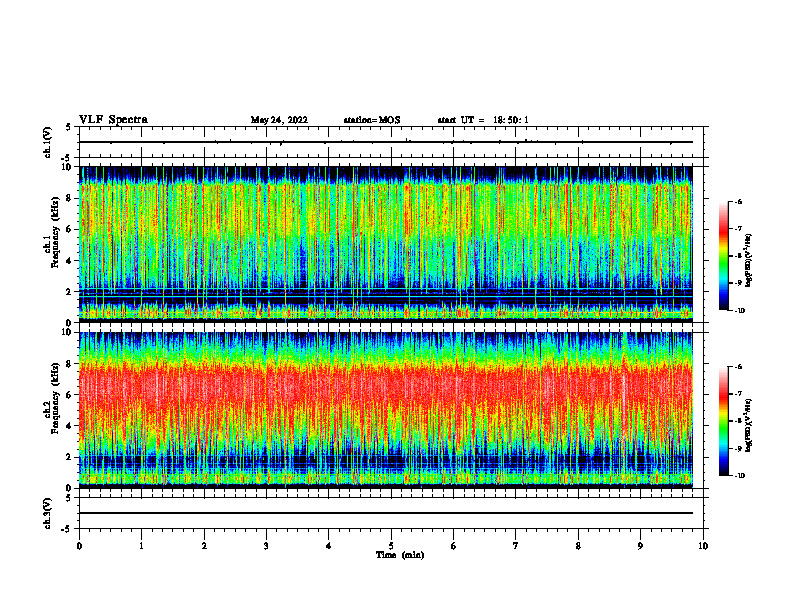This screenshot has height=612, width=792.
Task: Click the time axis tick label '3'
Action: [x=266, y=546]
